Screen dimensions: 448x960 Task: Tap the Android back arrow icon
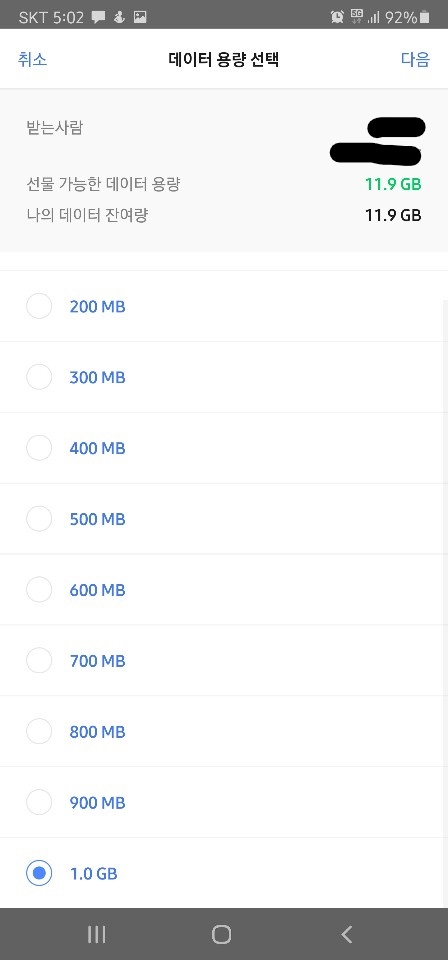pos(346,934)
